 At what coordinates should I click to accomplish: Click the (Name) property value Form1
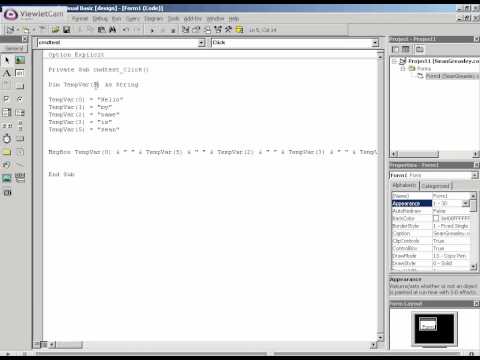pos(451,196)
